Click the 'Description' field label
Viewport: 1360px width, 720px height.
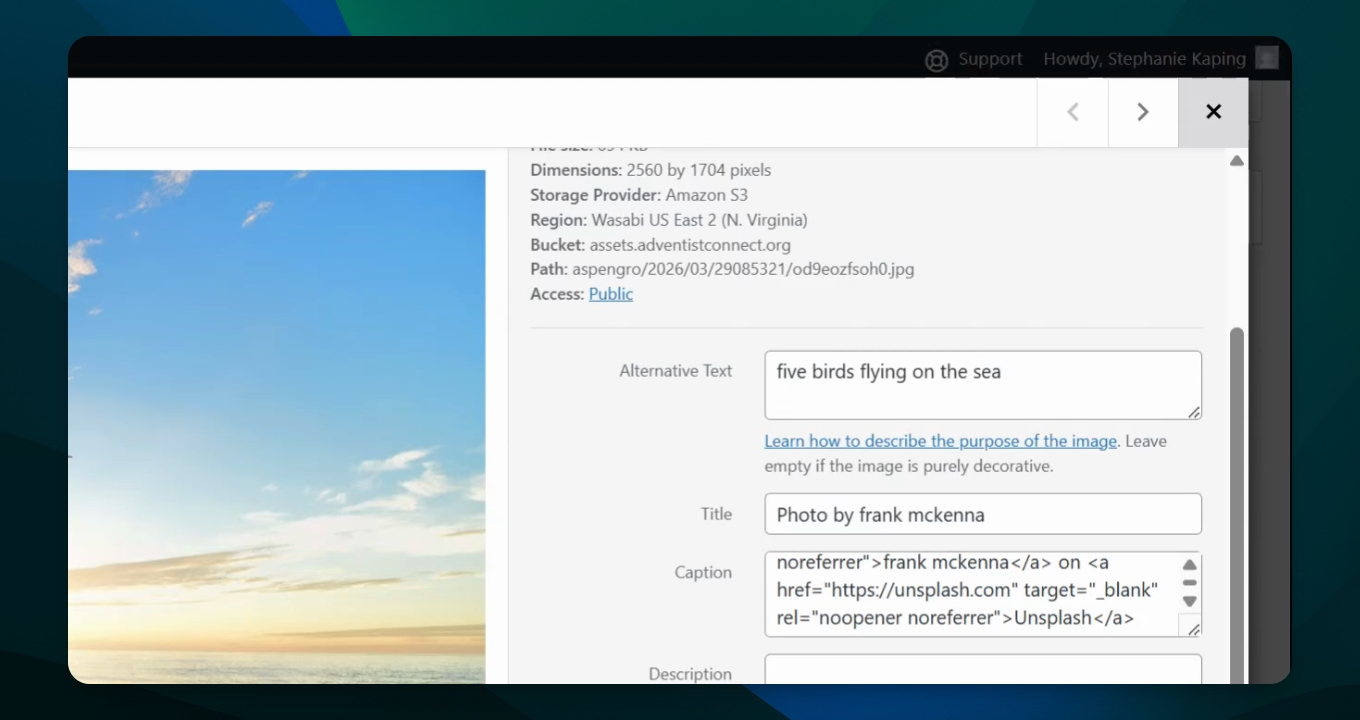click(x=690, y=674)
